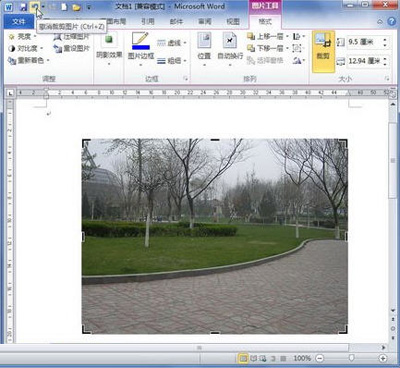Open the 文件 (File) tab
The width and height of the screenshot is (400, 368).
coord(19,22)
